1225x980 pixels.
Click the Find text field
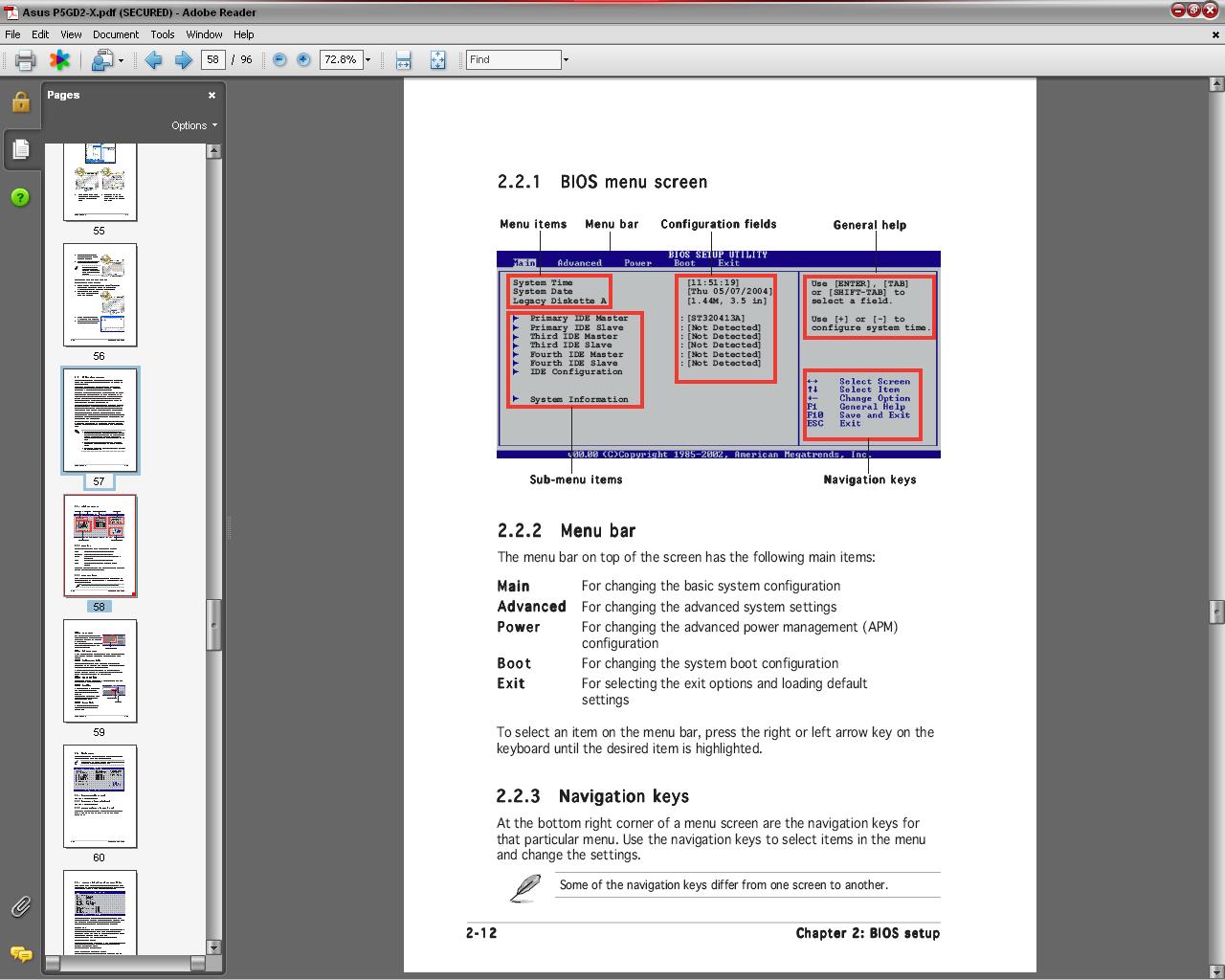point(513,59)
